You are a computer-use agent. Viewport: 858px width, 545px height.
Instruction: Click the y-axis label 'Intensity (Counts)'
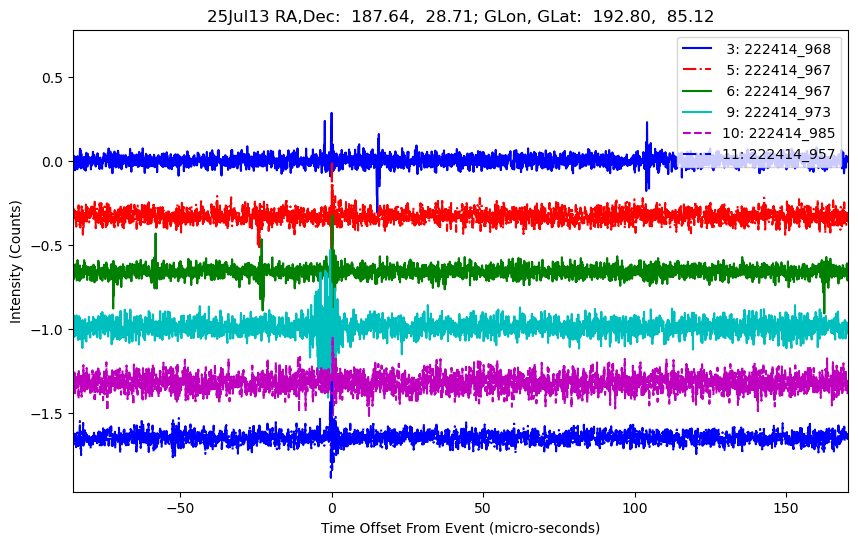click(15, 262)
